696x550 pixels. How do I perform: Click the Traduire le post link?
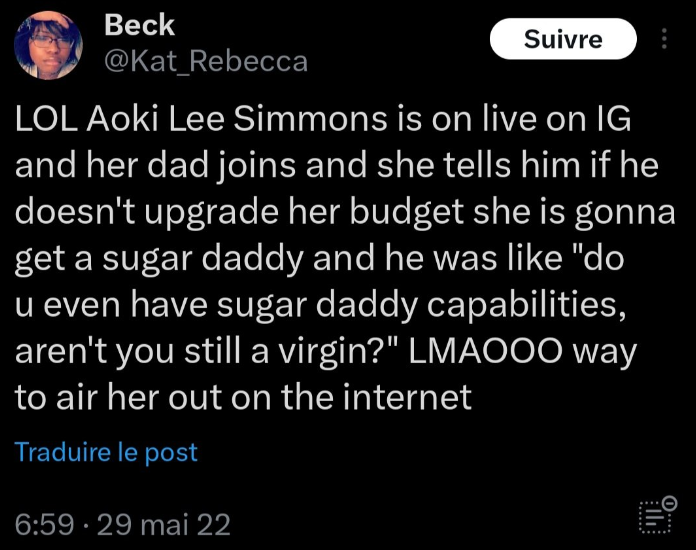click(x=106, y=452)
